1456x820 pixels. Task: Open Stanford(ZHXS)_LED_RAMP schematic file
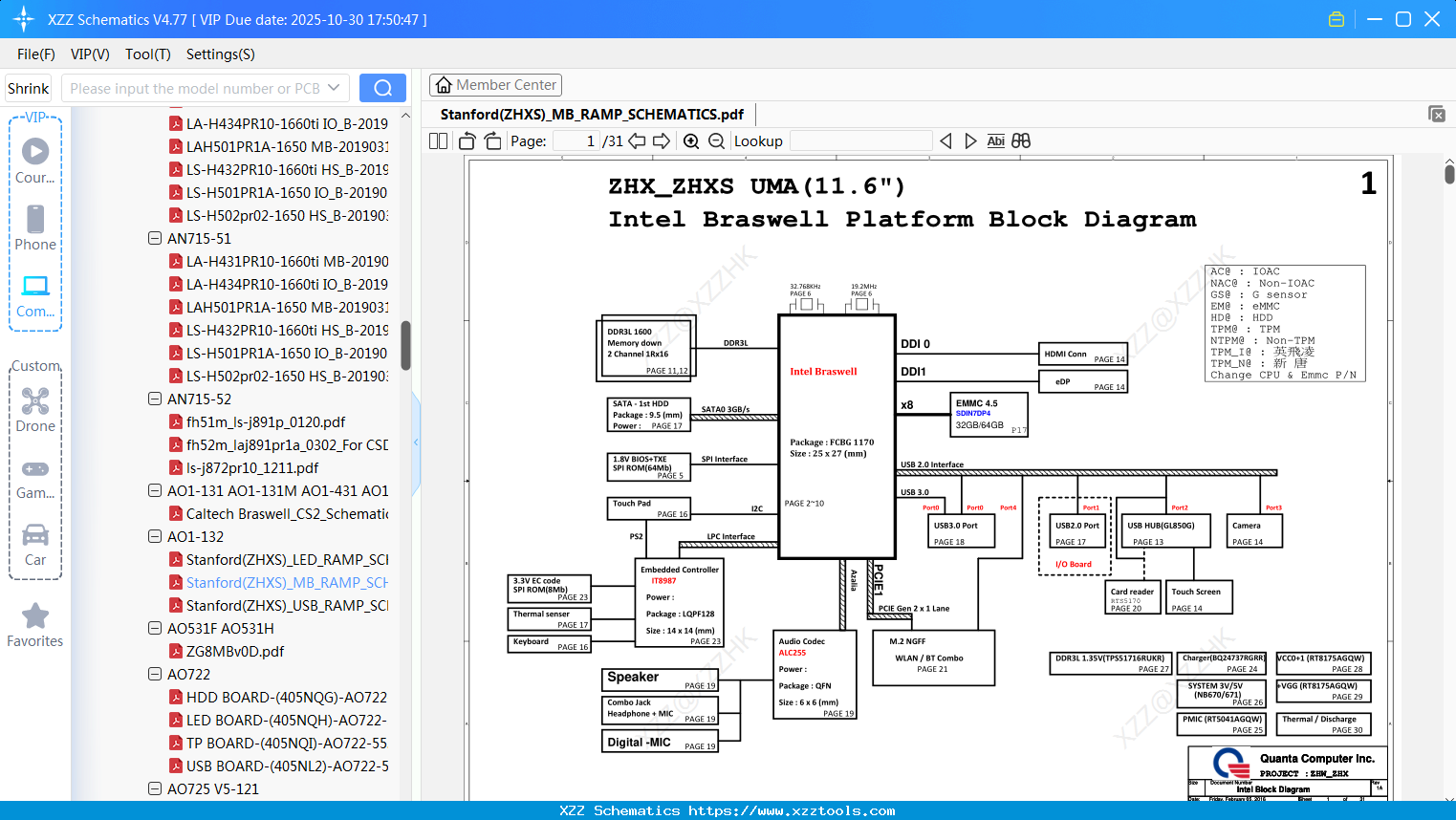[287, 559]
